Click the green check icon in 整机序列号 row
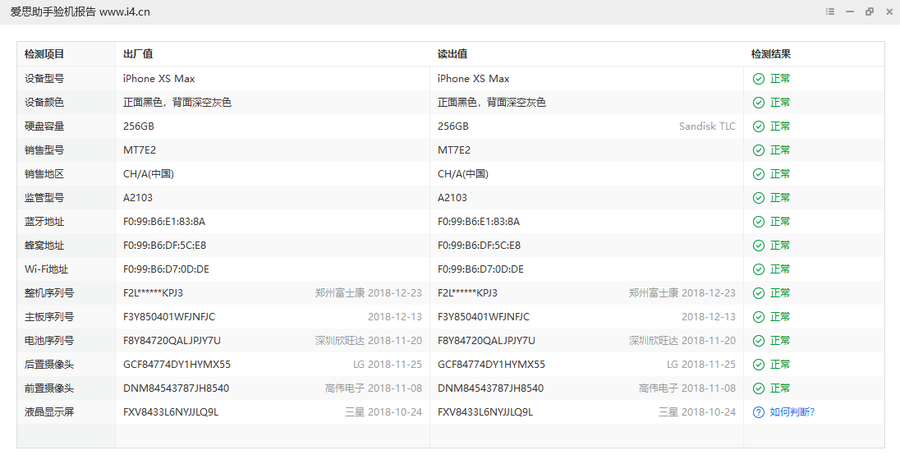This screenshot has width=900, height=455. 759,293
